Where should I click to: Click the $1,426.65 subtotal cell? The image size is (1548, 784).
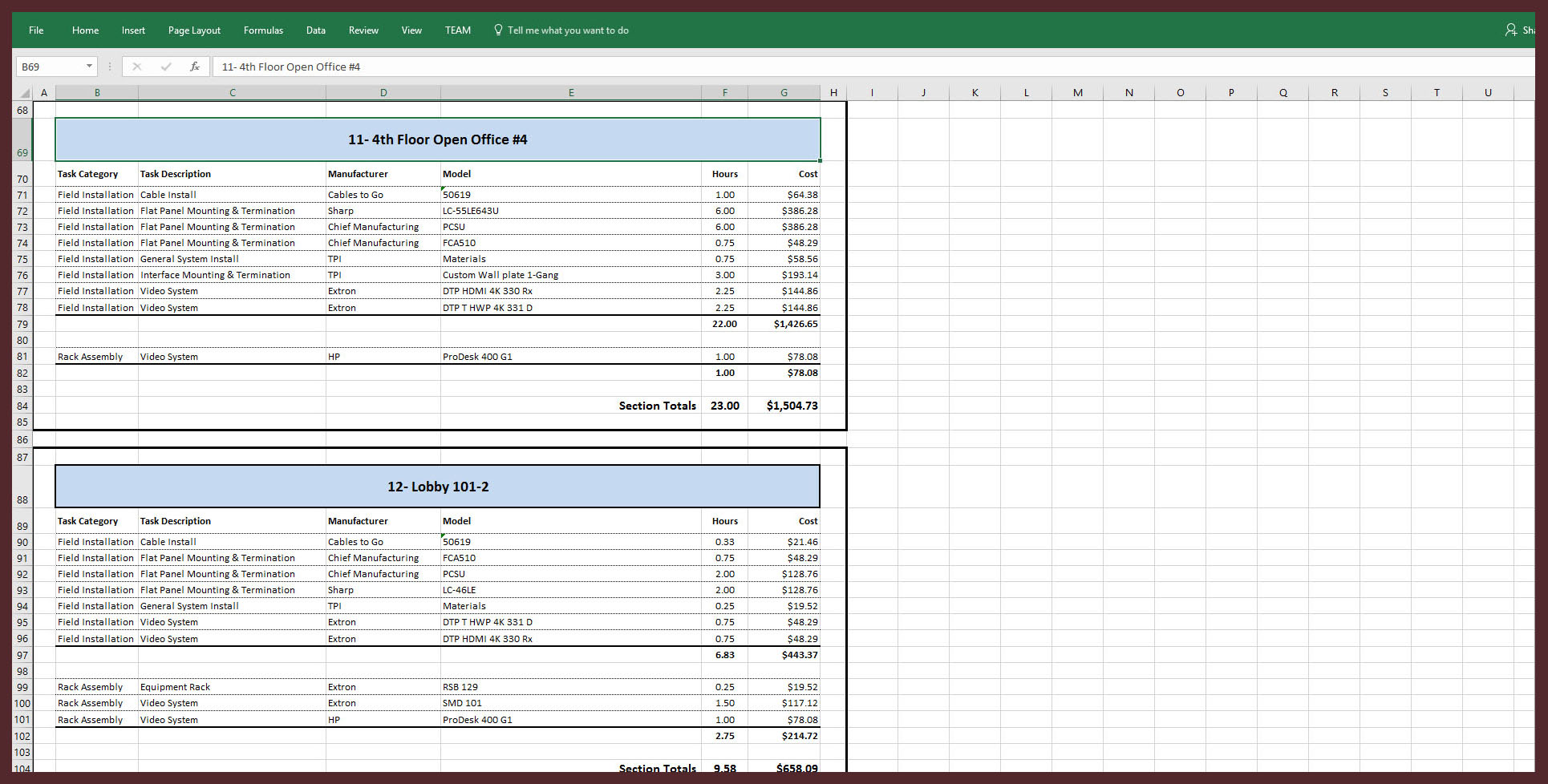[784, 324]
